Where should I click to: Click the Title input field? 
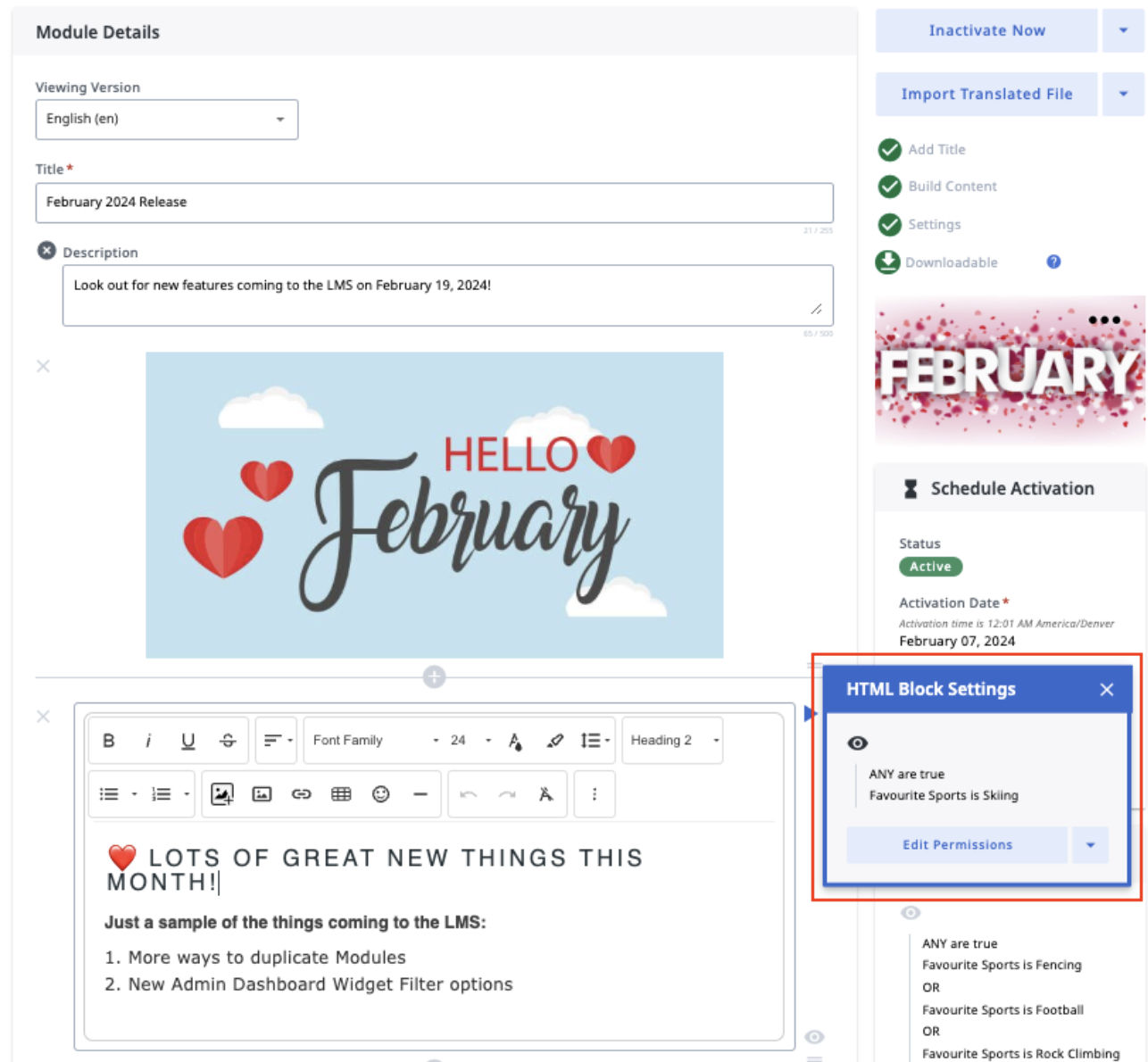point(434,203)
